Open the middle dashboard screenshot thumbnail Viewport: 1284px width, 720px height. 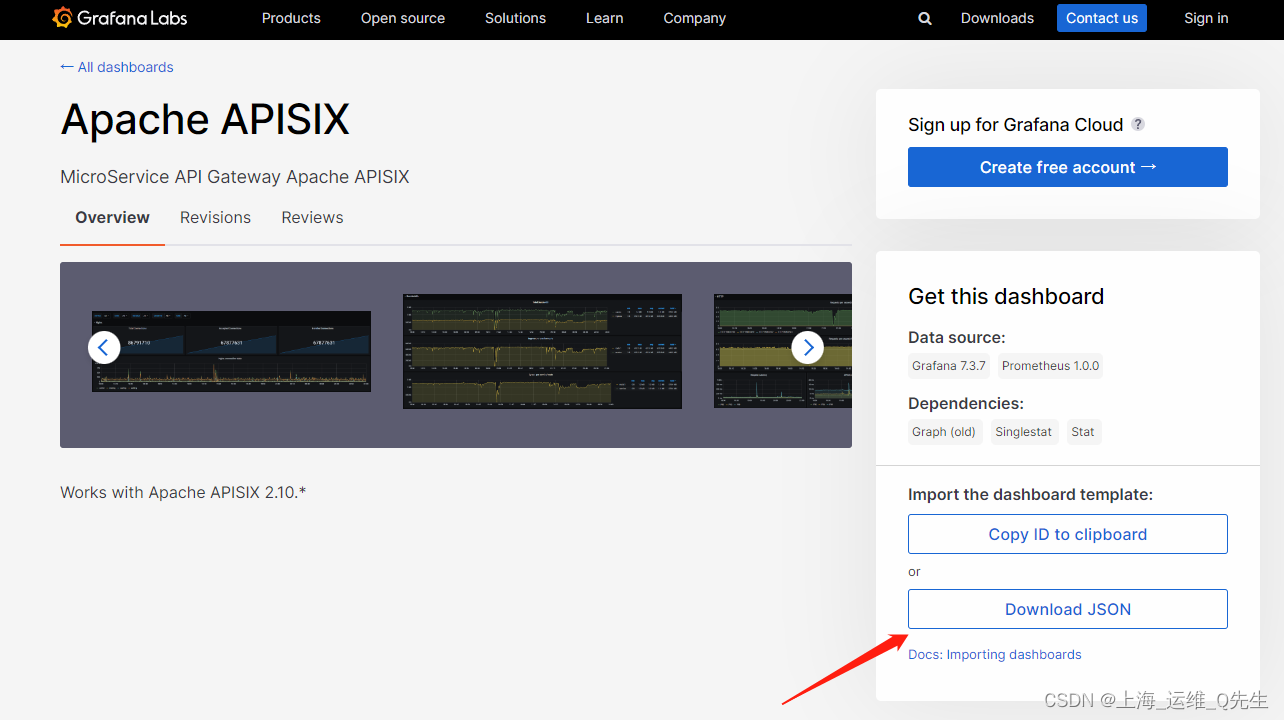(x=542, y=351)
